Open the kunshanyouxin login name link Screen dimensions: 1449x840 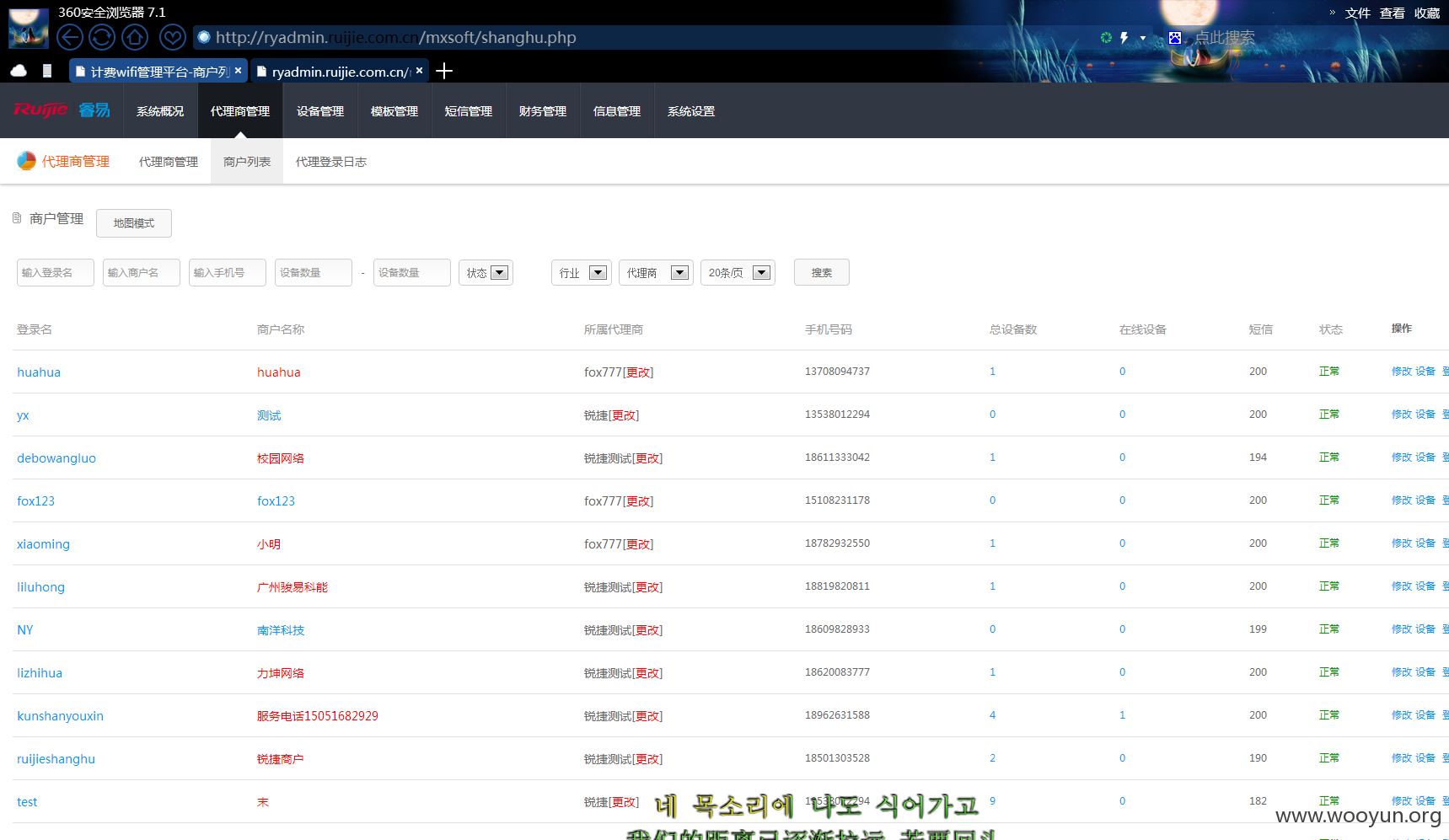tap(60, 715)
